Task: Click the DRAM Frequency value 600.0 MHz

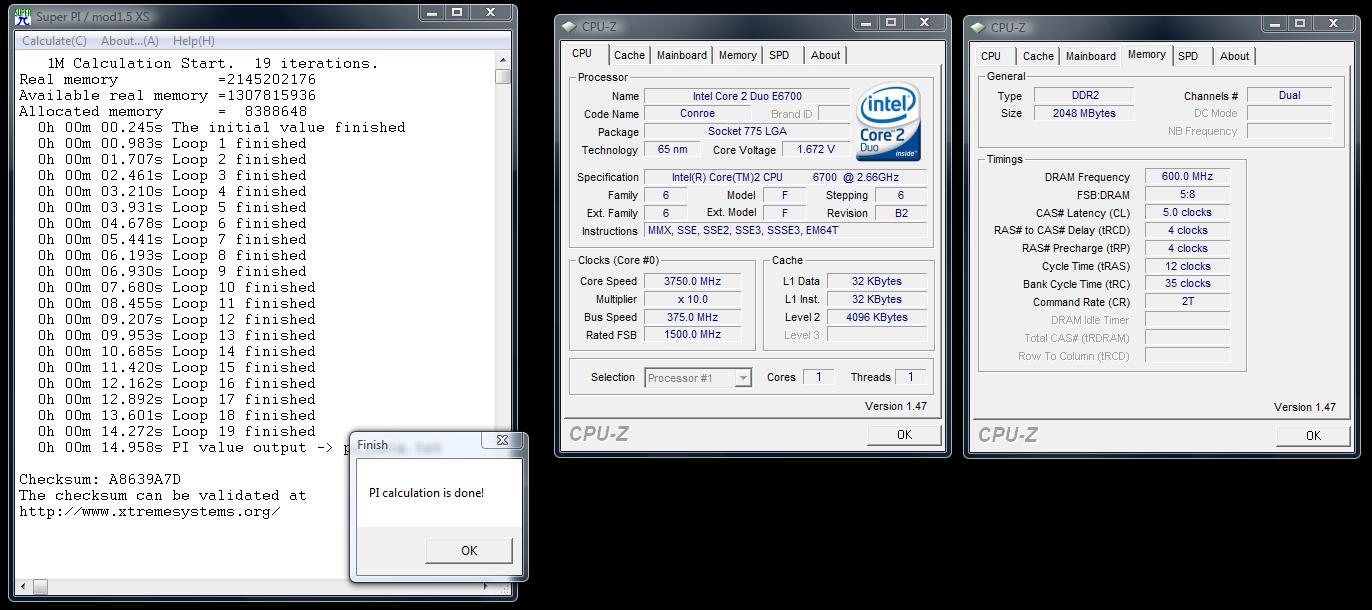Action: point(1187,177)
